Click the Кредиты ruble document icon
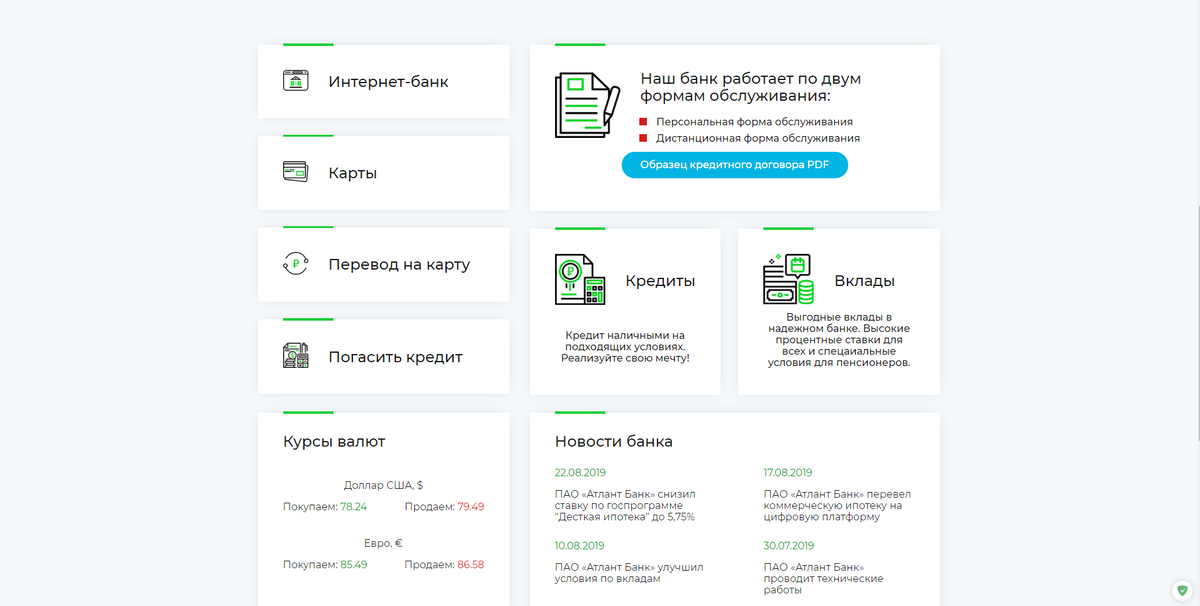This screenshot has height=606, width=1200. [x=581, y=279]
